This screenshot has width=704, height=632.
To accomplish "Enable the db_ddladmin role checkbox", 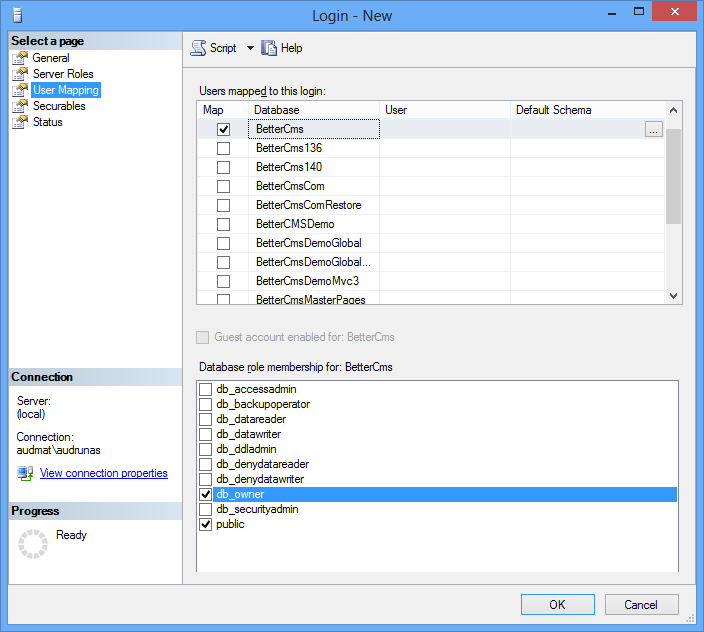I will coord(205,449).
